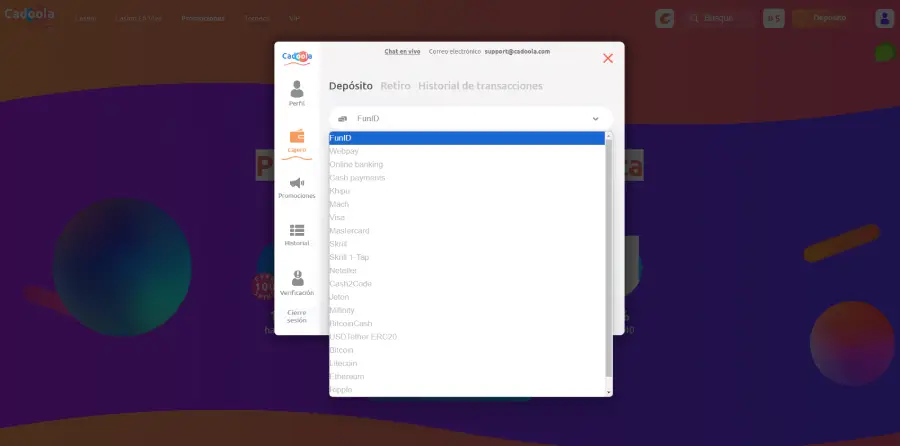Select Cash2Code payment option
This screenshot has height=446, width=900.
(467, 284)
